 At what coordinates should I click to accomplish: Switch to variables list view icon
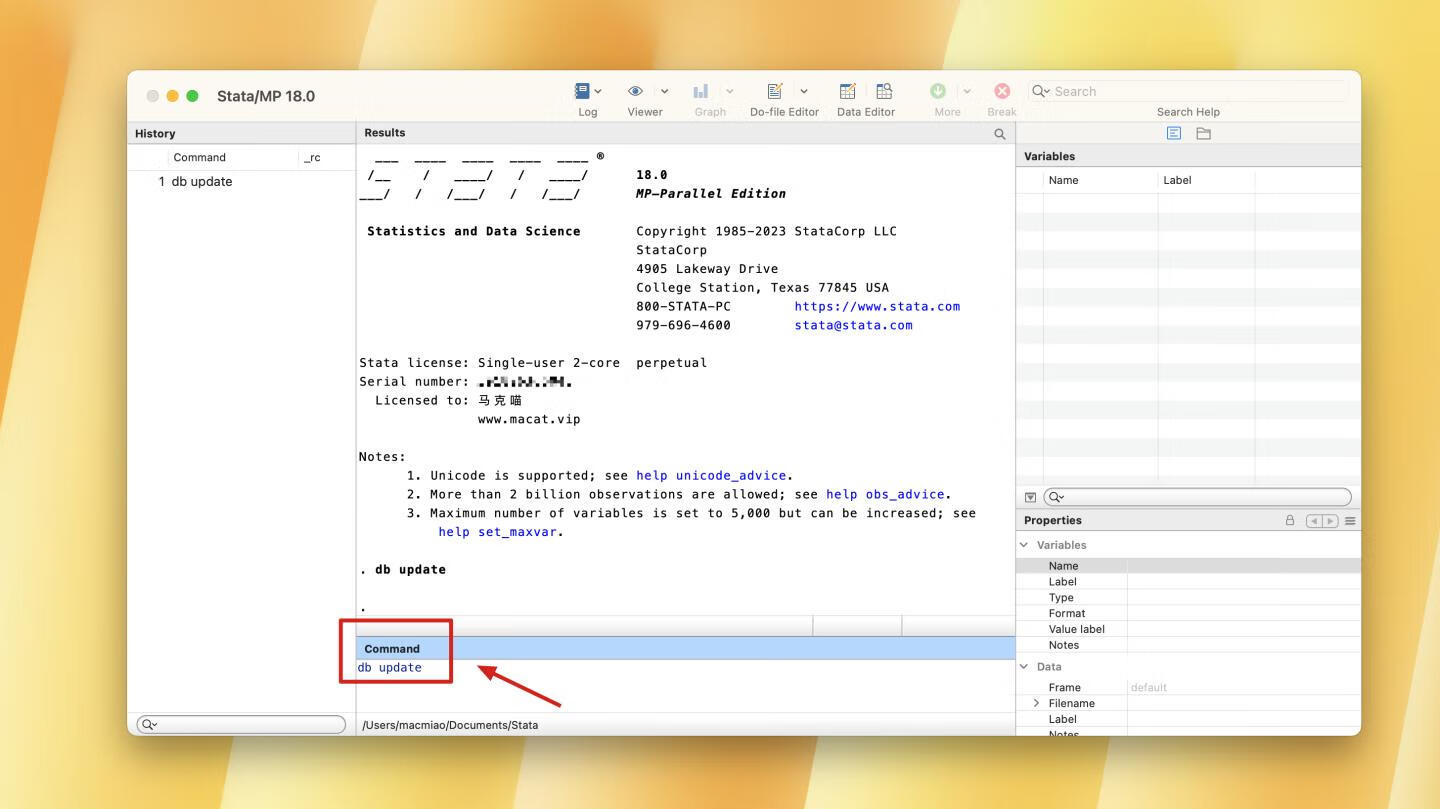click(1174, 133)
